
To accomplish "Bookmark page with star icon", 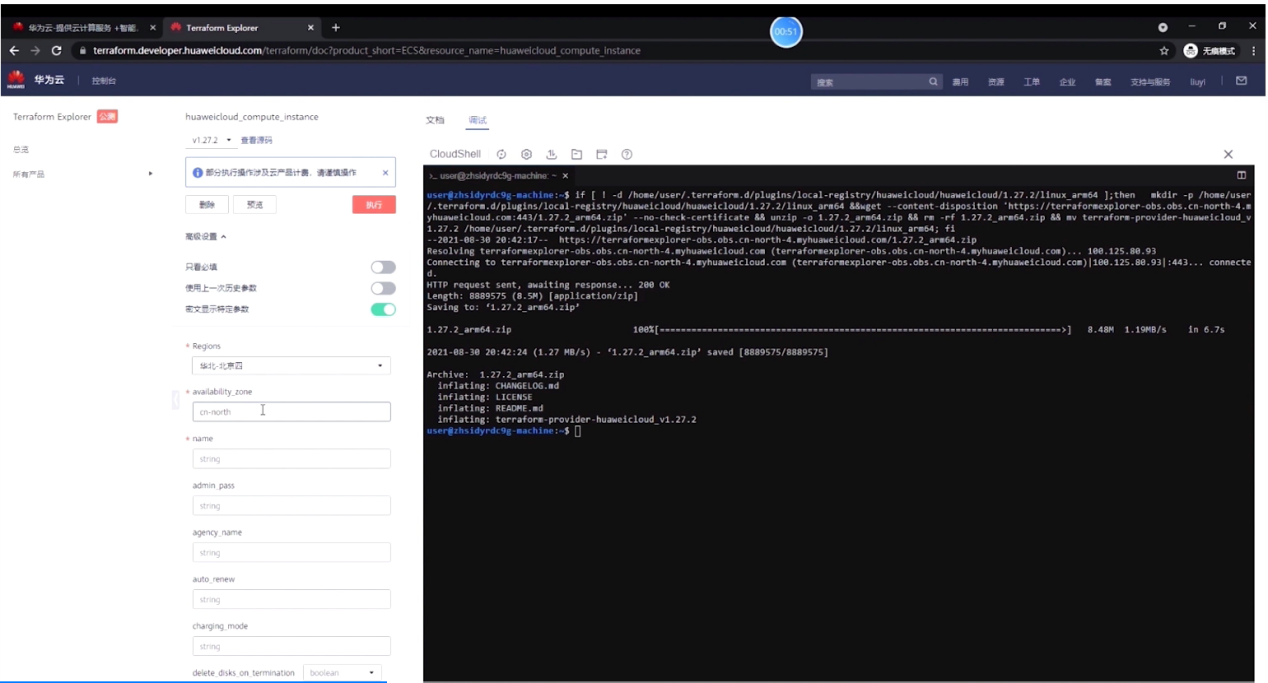I will pyautogui.click(x=1164, y=50).
